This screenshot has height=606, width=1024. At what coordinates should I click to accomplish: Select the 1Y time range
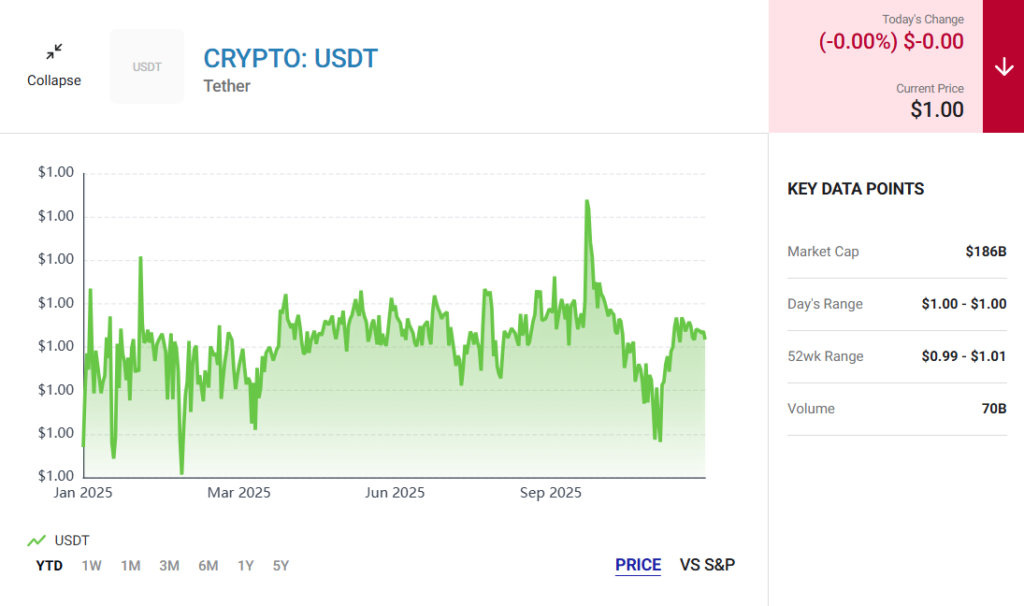point(245,566)
